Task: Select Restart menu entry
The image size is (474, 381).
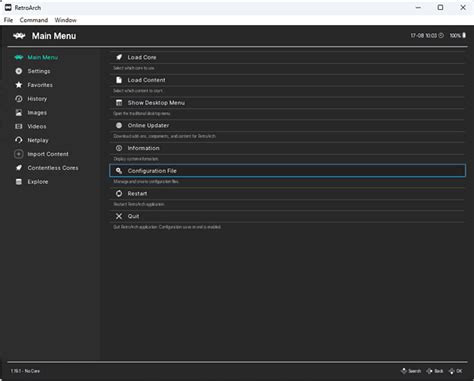Action: [287, 193]
